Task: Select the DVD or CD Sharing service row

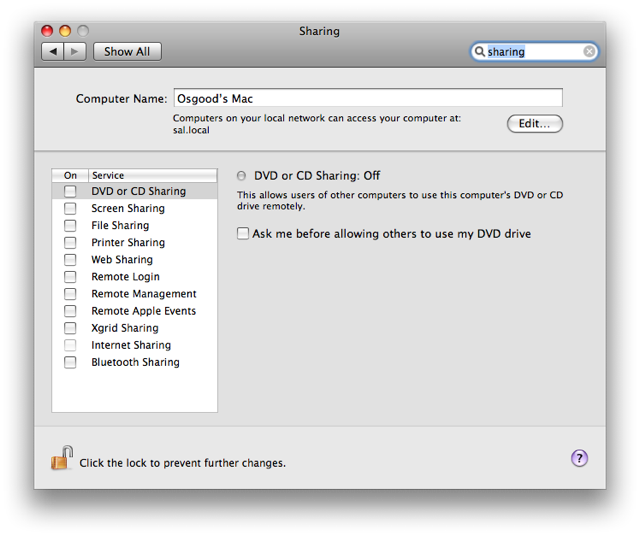Action: (135, 191)
